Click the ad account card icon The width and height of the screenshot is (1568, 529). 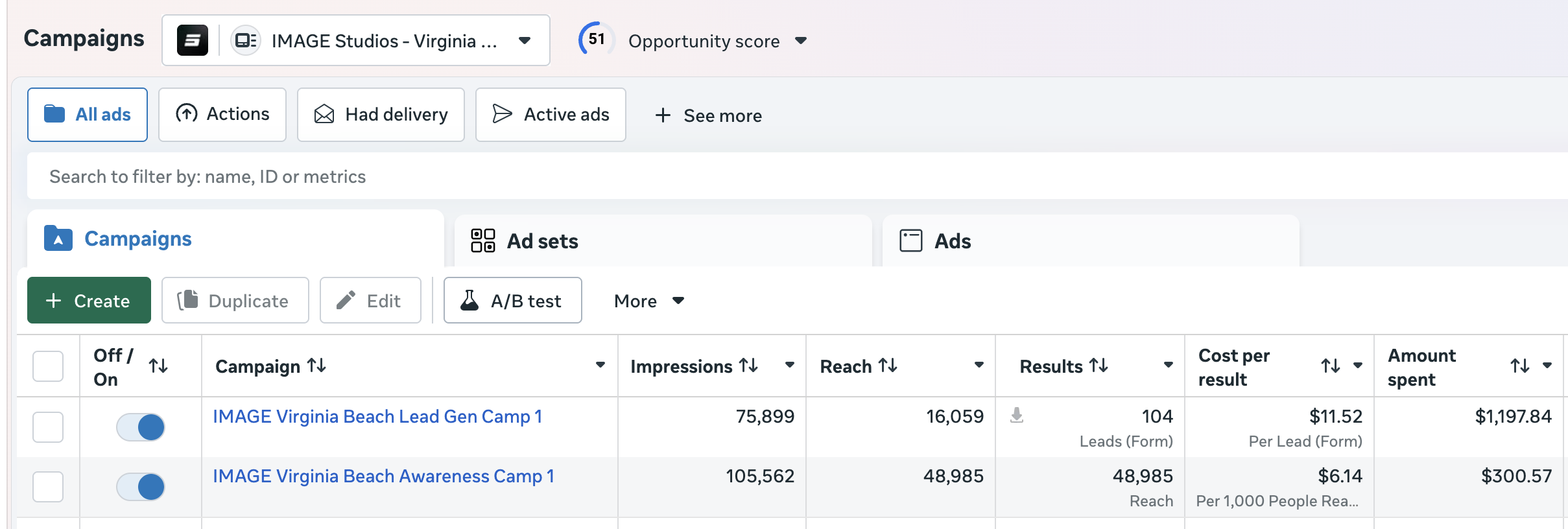pos(246,40)
